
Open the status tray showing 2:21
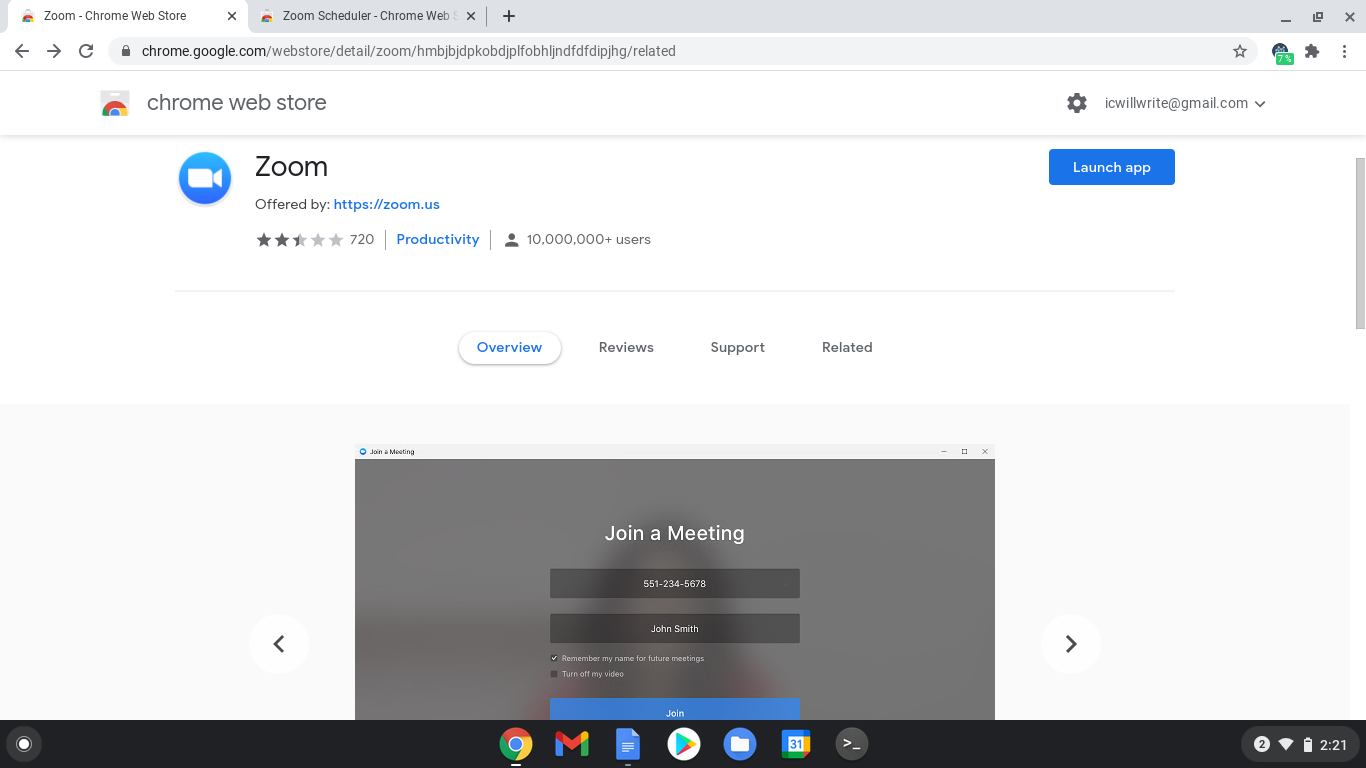click(1300, 744)
